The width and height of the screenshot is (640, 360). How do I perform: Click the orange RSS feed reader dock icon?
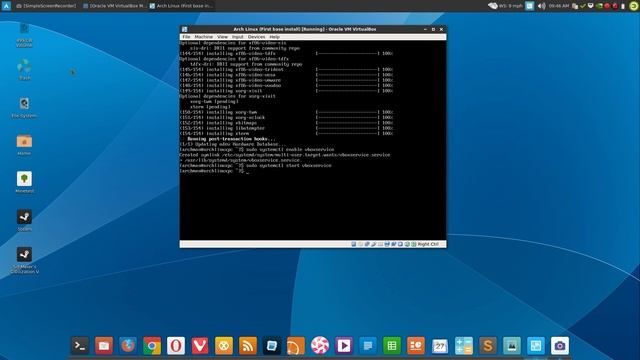248,346
